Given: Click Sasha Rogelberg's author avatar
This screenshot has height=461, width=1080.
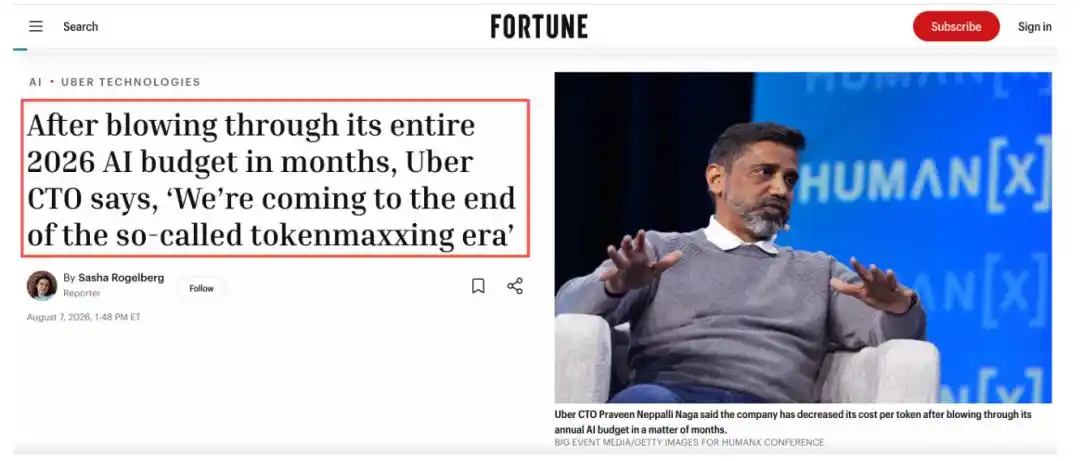Looking at the screenshot, I should [x=42, y=285].
